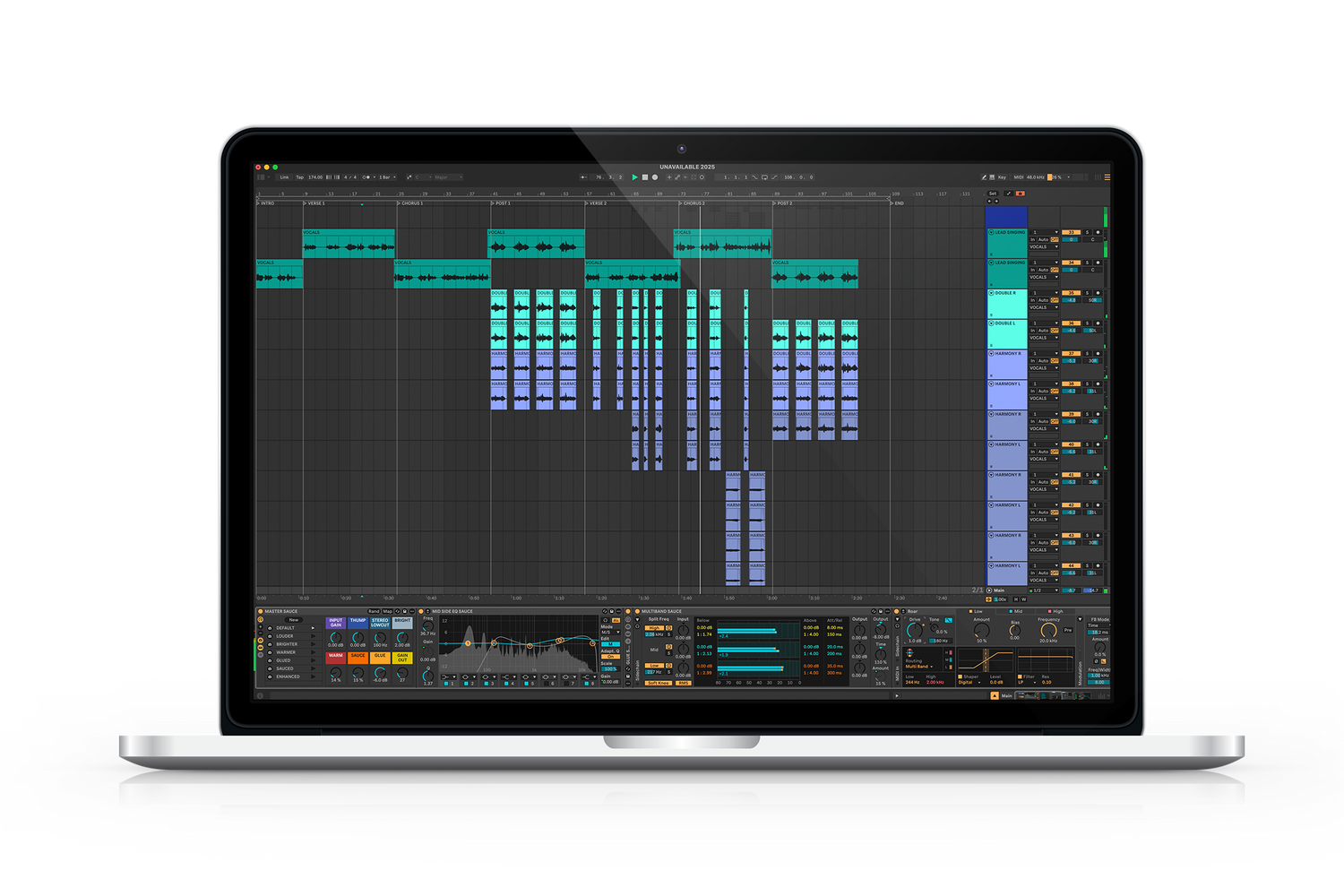The image size is (1344, 896).
Task: Toggle Soft Knee in Multiband Sauce
Action: pos(658,683)
